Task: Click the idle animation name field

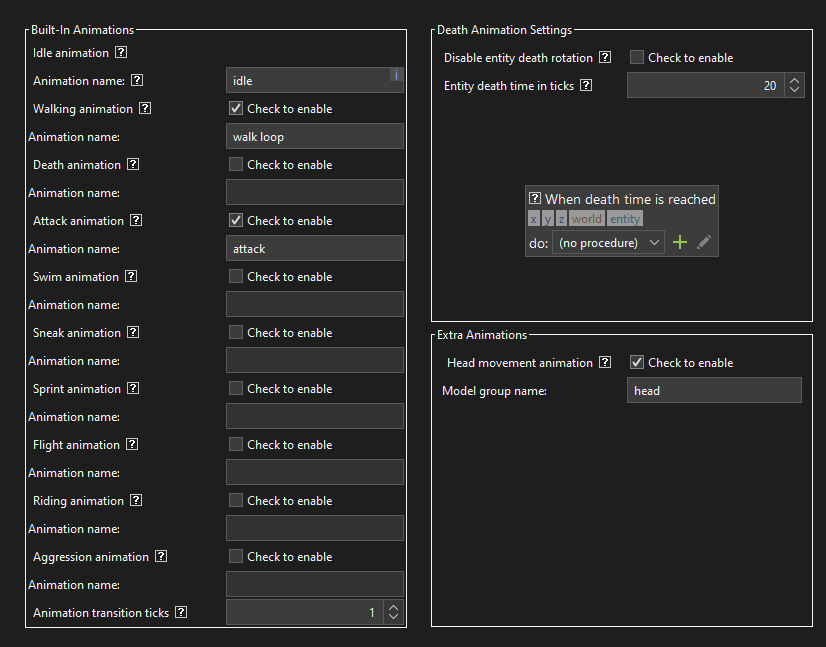Action: click(x=315, y=80)
